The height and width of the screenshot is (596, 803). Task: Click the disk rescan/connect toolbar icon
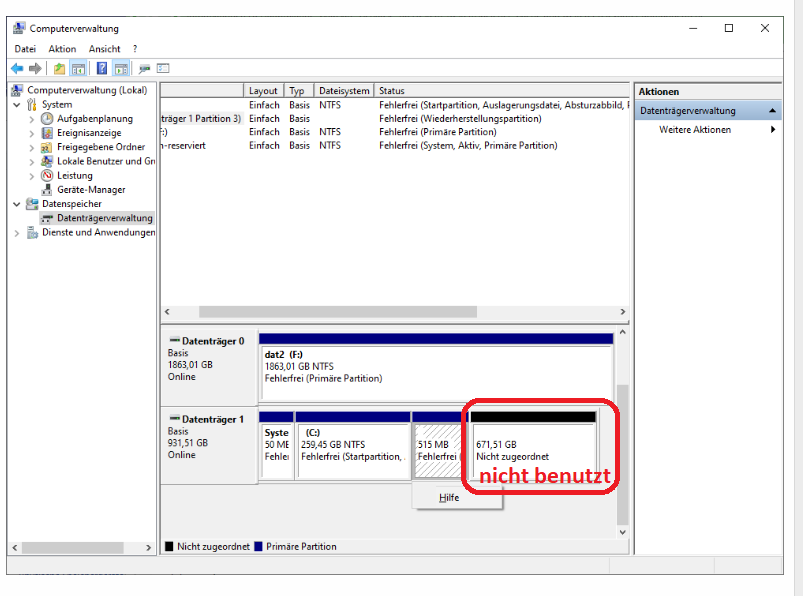pyautogui.click(x=144, y=68)
